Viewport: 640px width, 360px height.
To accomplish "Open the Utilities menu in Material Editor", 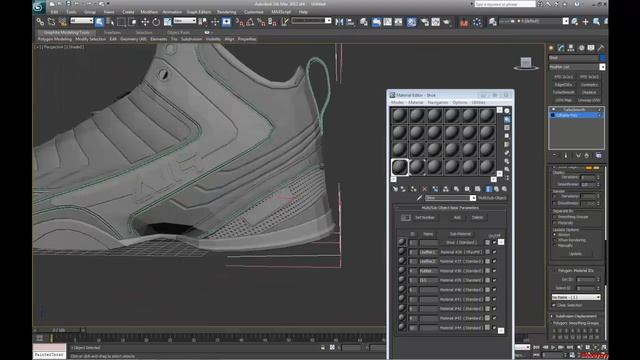I will click(478, 102).
